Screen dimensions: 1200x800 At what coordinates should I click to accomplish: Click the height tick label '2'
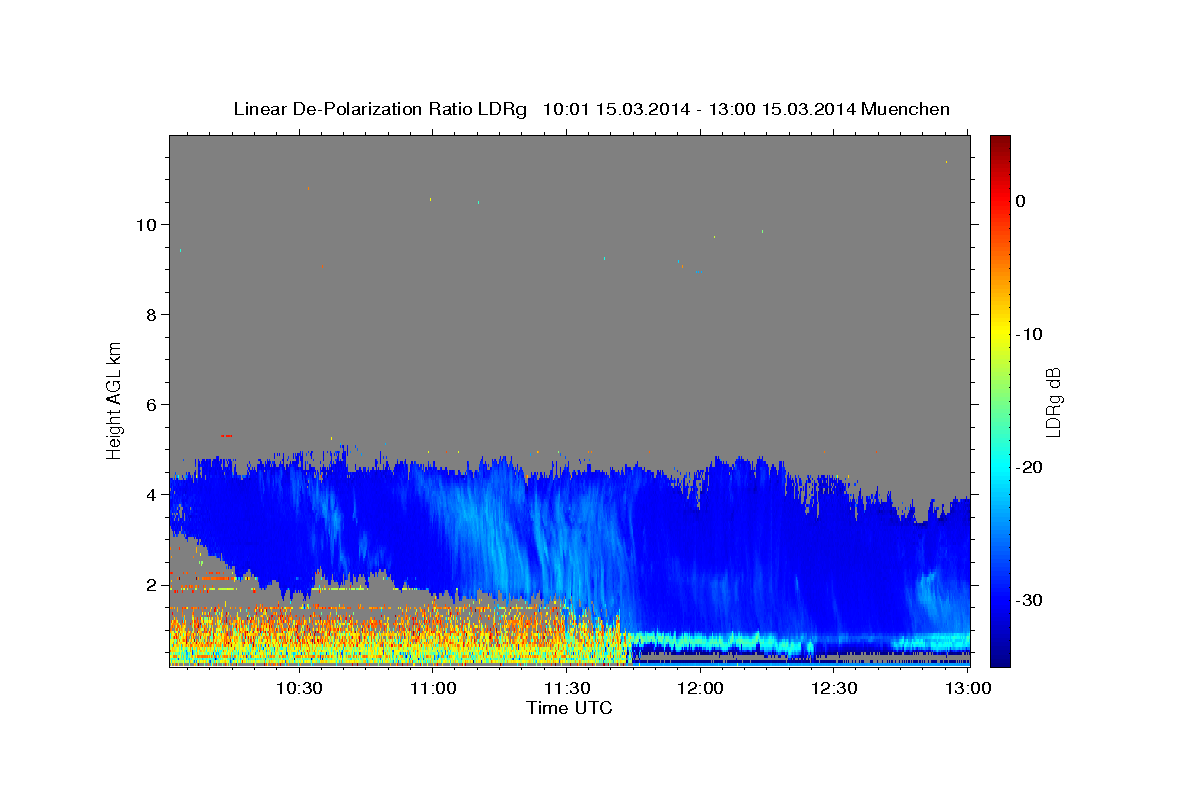[152, 585]
